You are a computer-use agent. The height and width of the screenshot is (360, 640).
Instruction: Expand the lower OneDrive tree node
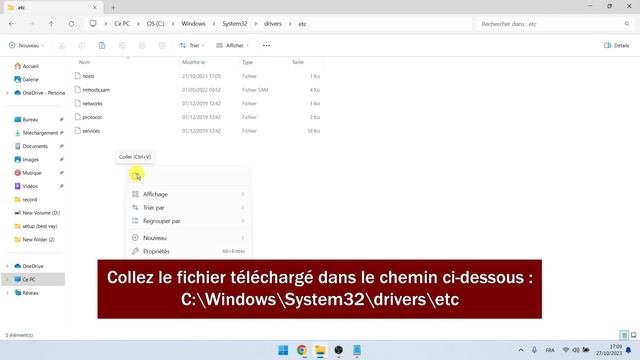[x=7, y=266]
